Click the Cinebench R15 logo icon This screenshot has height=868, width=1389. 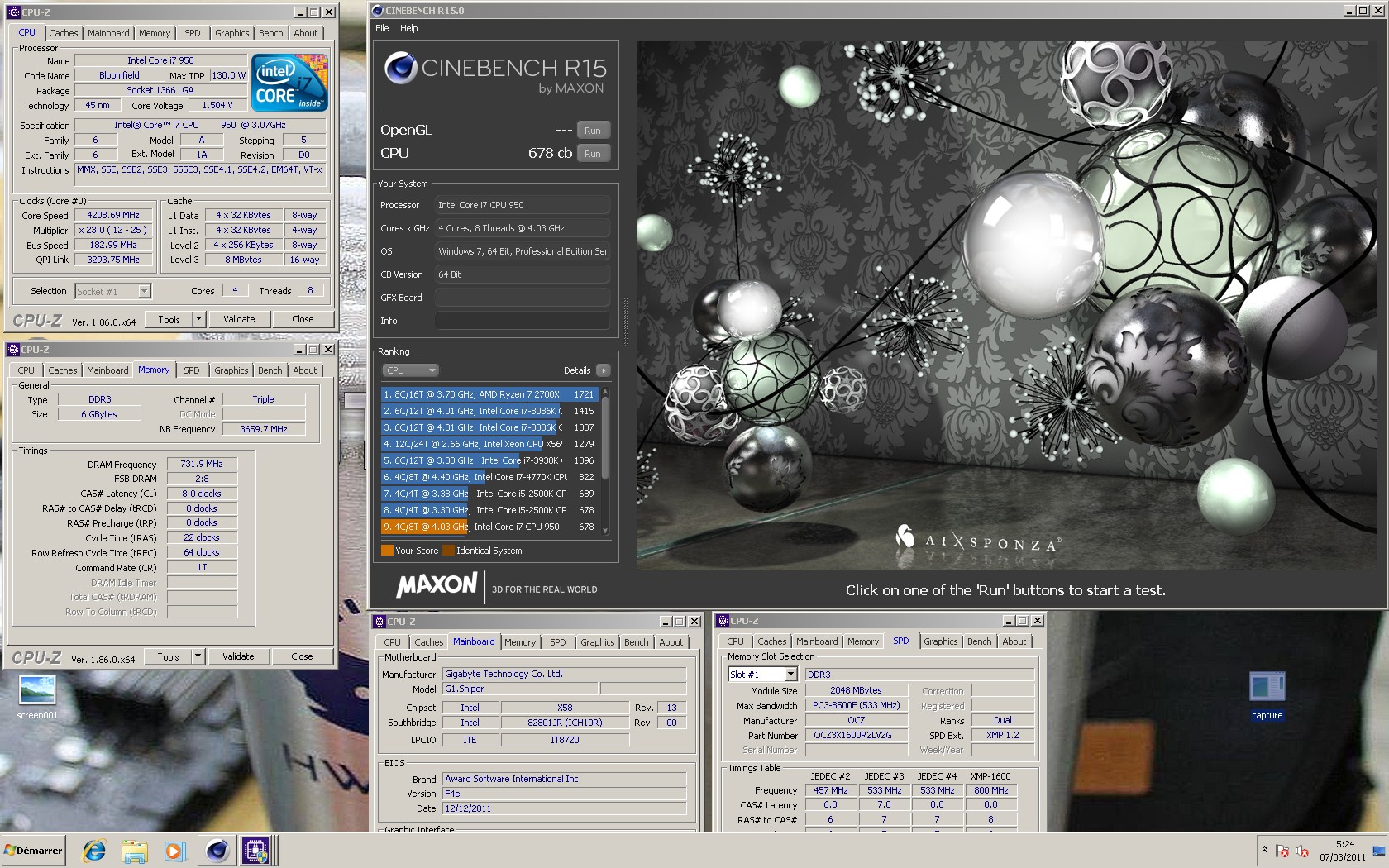pyautogui.click(x=401, y=68)
